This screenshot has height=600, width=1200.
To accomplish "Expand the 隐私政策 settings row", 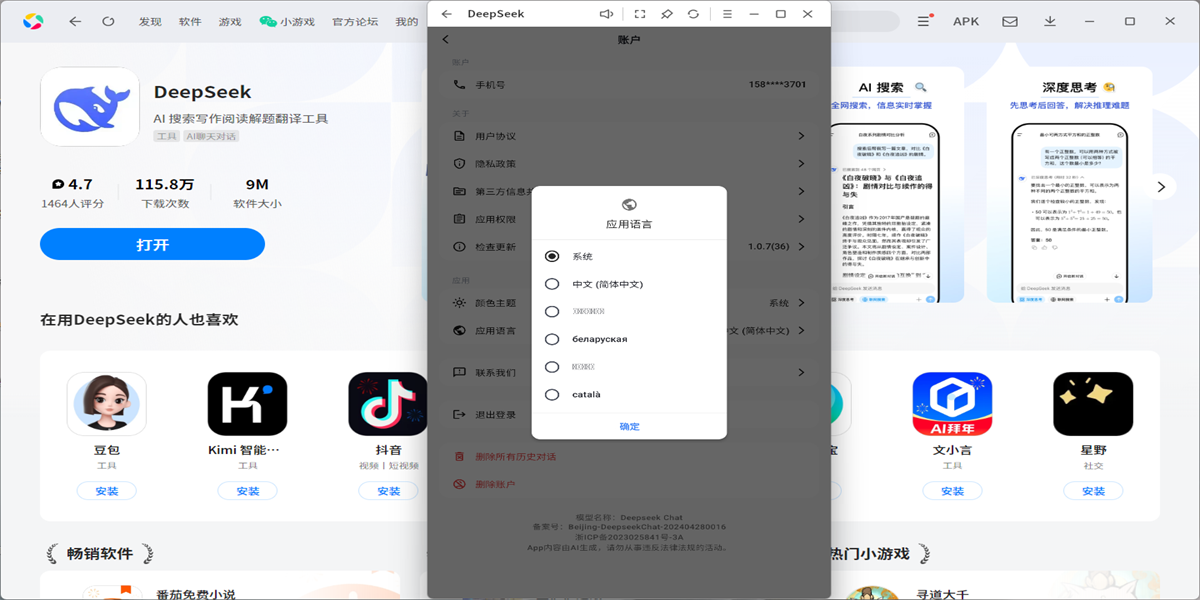I will pyautogui.click(x=628, y=163).
